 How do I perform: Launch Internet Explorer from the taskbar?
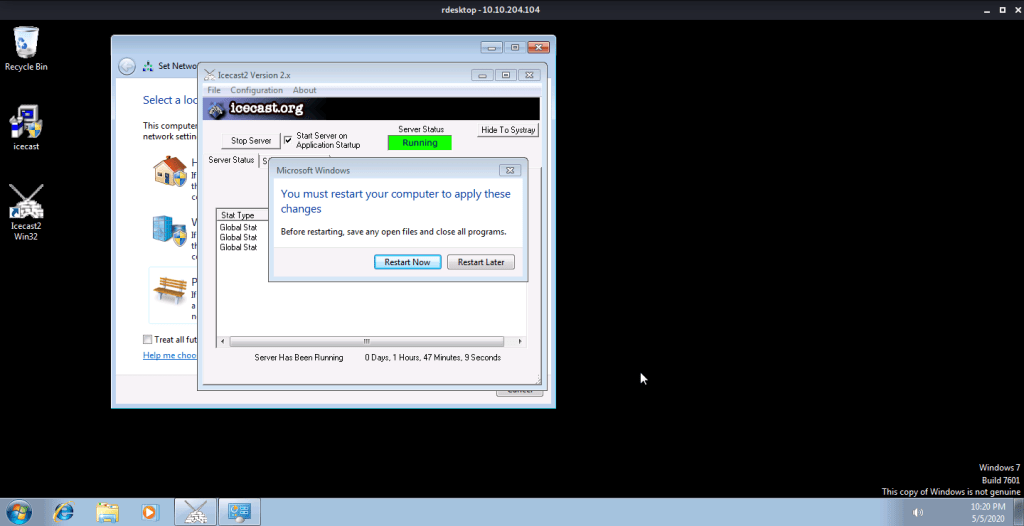coord(63,512)
